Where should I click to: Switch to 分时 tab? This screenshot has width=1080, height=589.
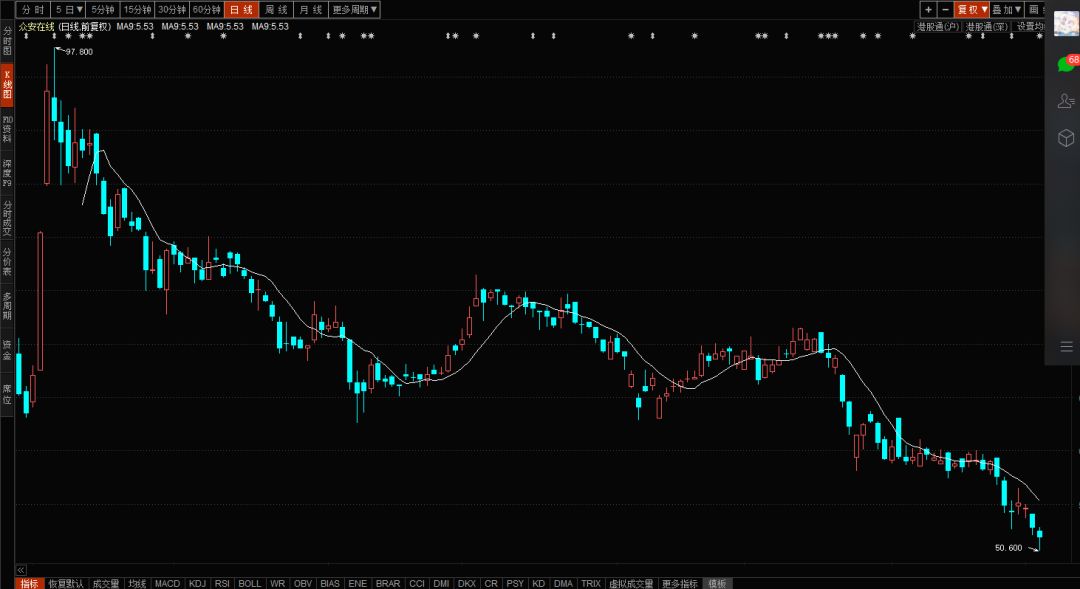tap(33, 10)
